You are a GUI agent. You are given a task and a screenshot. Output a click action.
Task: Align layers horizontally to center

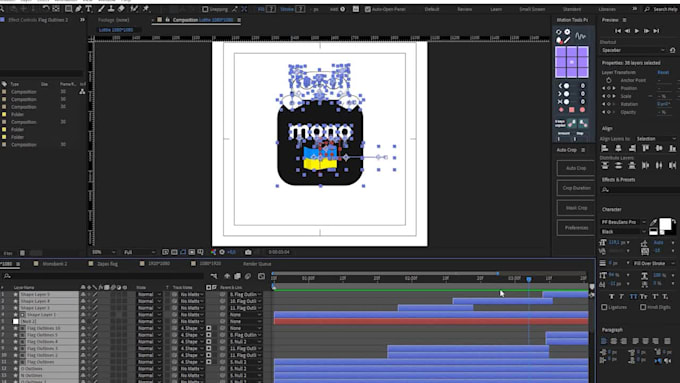[x=618, y=148]
